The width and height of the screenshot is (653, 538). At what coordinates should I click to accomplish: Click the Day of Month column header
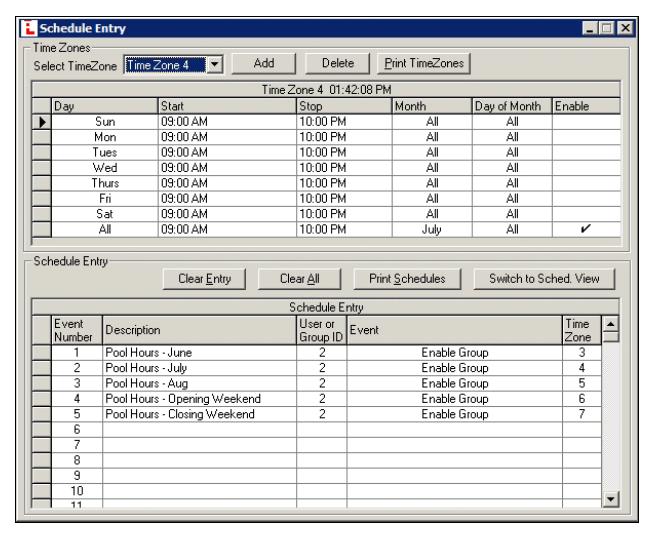(512, 106)
